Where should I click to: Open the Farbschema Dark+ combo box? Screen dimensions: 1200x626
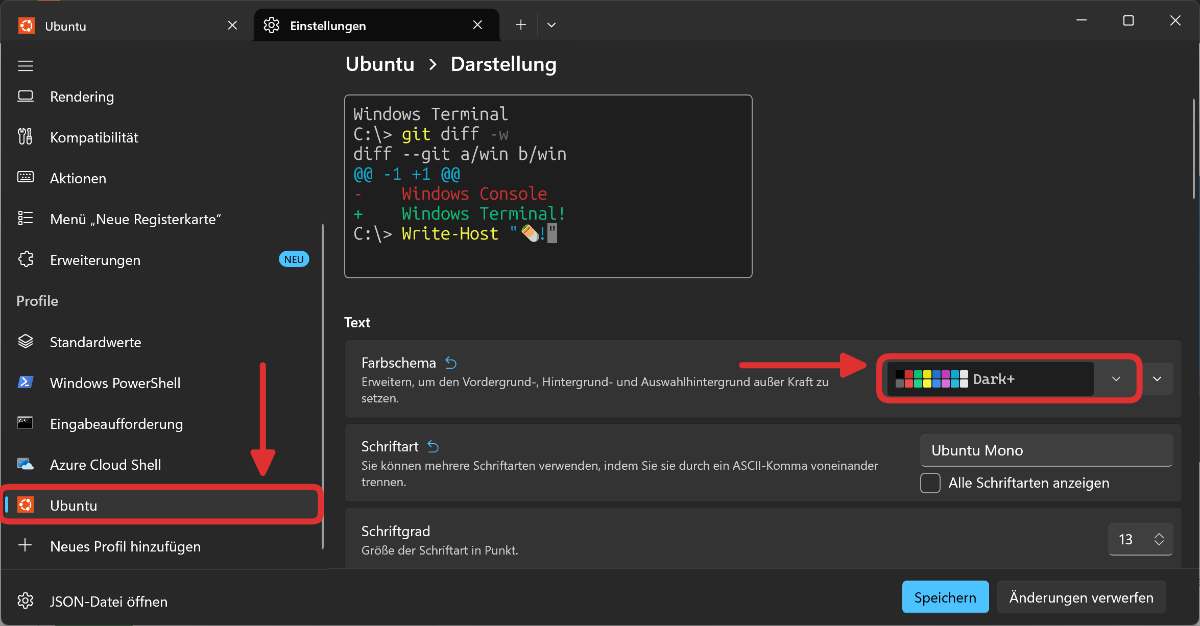click(1010, 380)
